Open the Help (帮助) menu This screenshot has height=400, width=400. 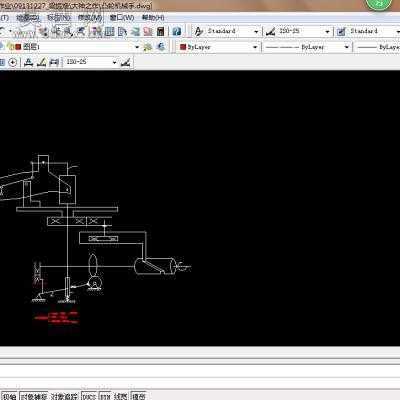[x=153, y=18]
